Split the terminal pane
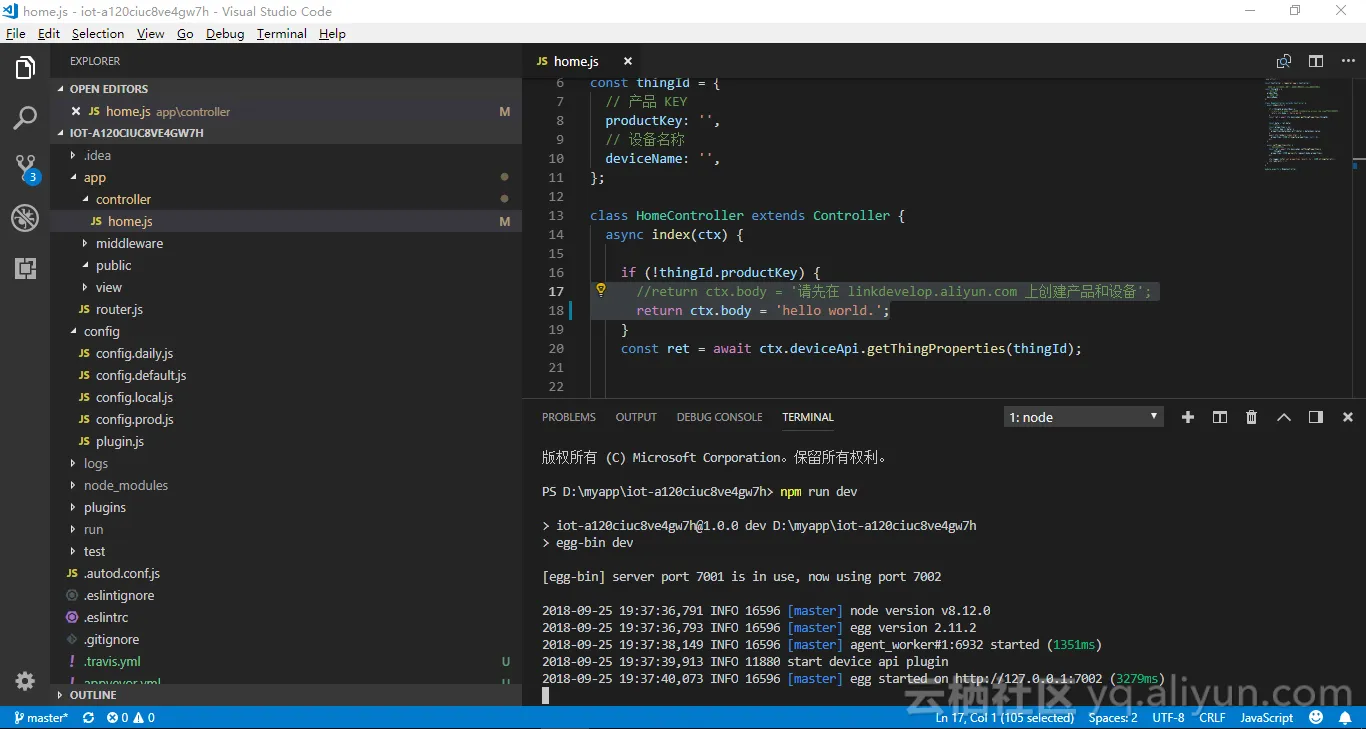1366x729 pixels. [x=1220, y=417]
